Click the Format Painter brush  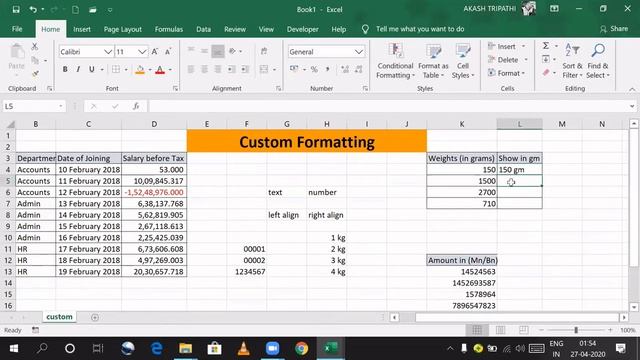click(x=35, y=74)
